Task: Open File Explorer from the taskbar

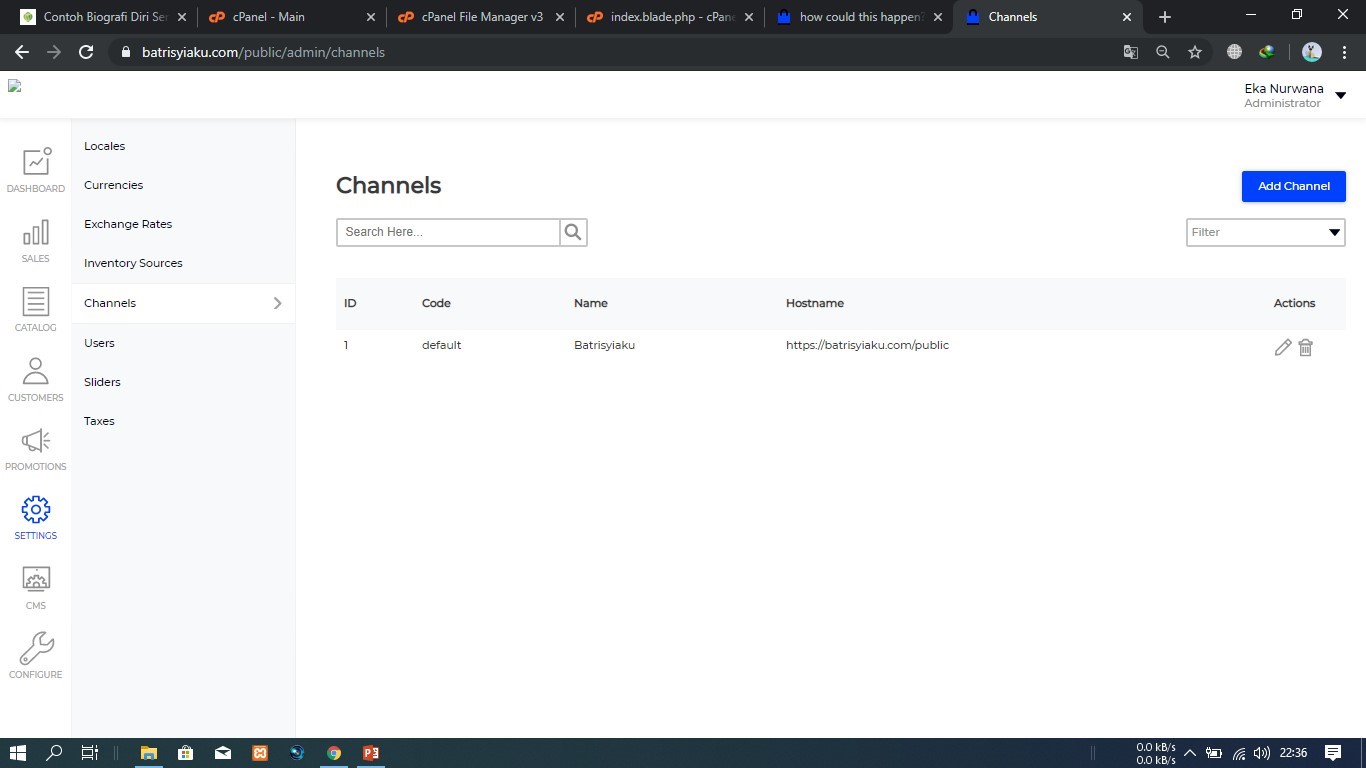Action: coord(149,753)
